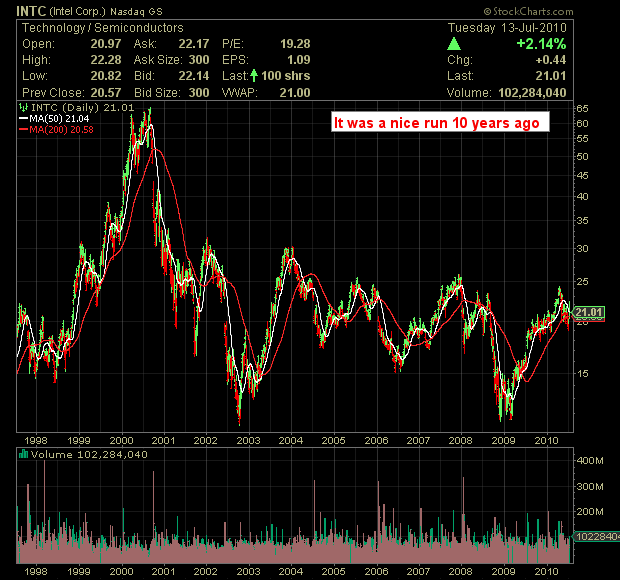620x580 pixels.
Task: Click the Bid value 22.14
Action: pos(193,76)
